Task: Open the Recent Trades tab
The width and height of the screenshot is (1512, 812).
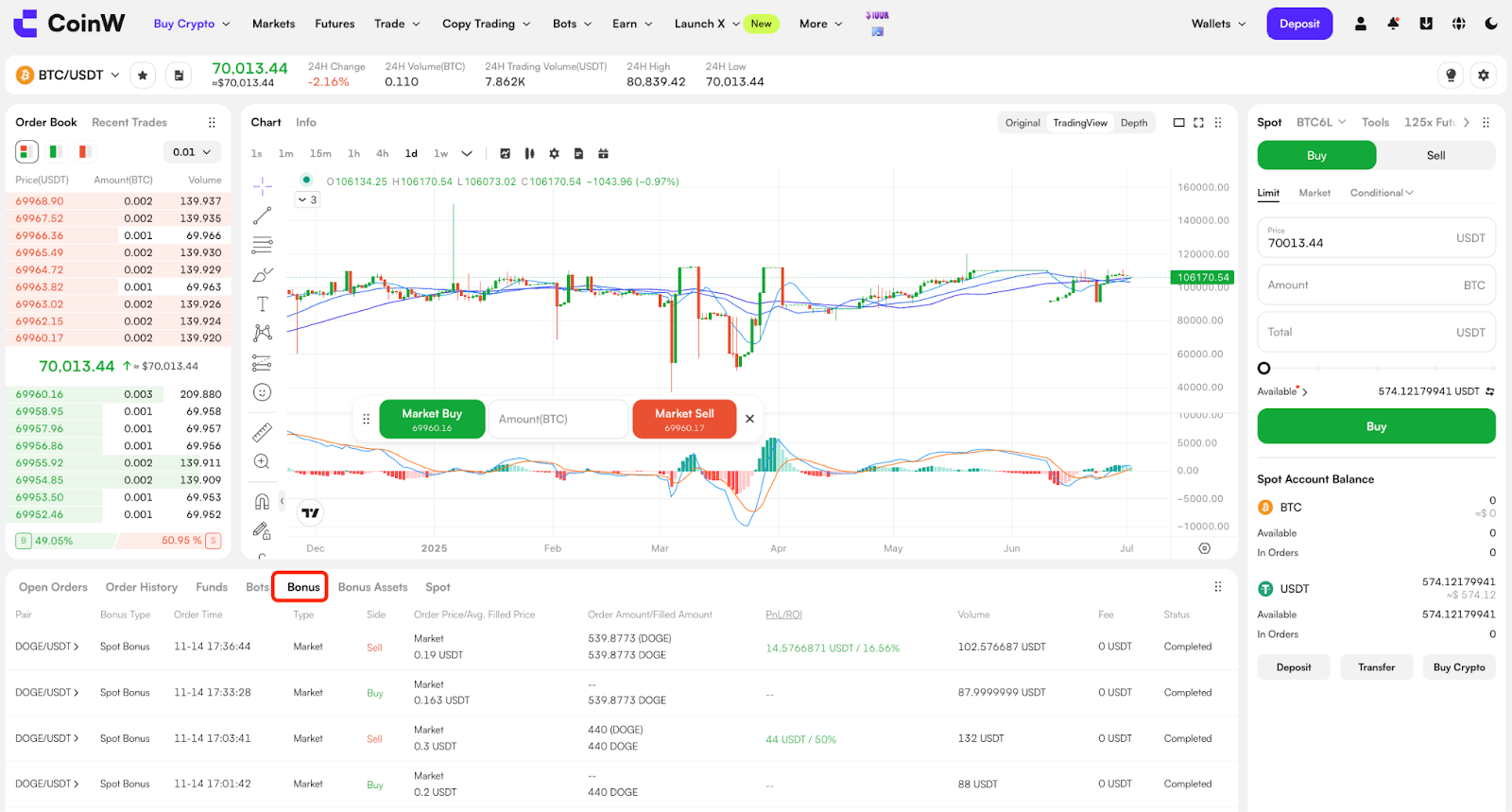Action: (129, 122)
